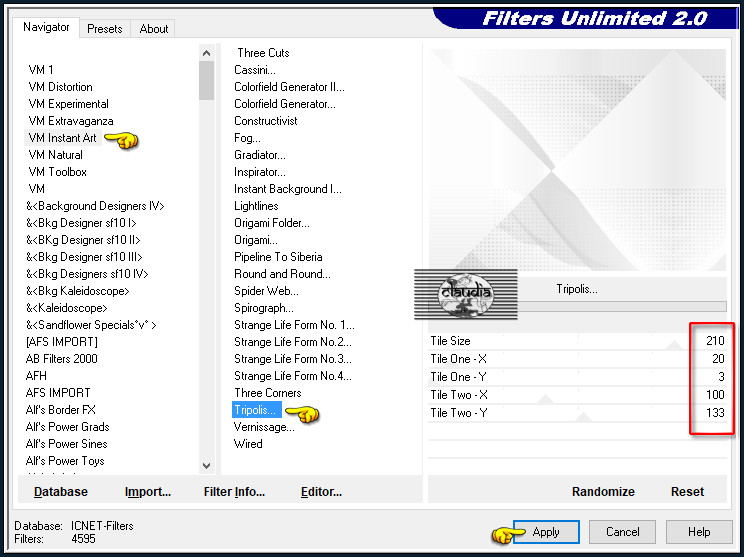This screenshot has height=557, width=744.
Task: Choose Round and Round... filter
Action: click(282, 274)
